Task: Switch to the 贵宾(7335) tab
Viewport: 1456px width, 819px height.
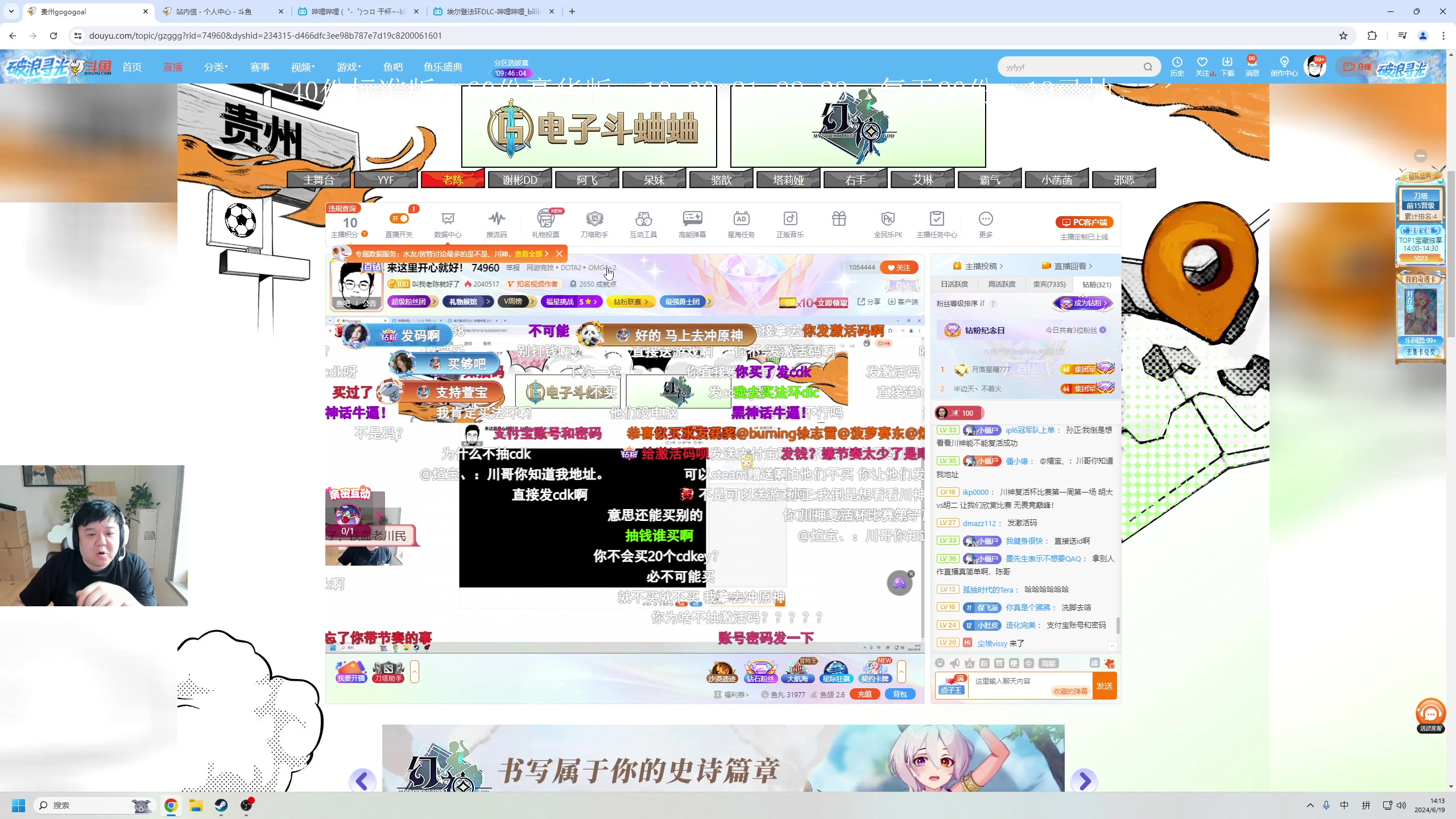Action: pos(1049,284)
